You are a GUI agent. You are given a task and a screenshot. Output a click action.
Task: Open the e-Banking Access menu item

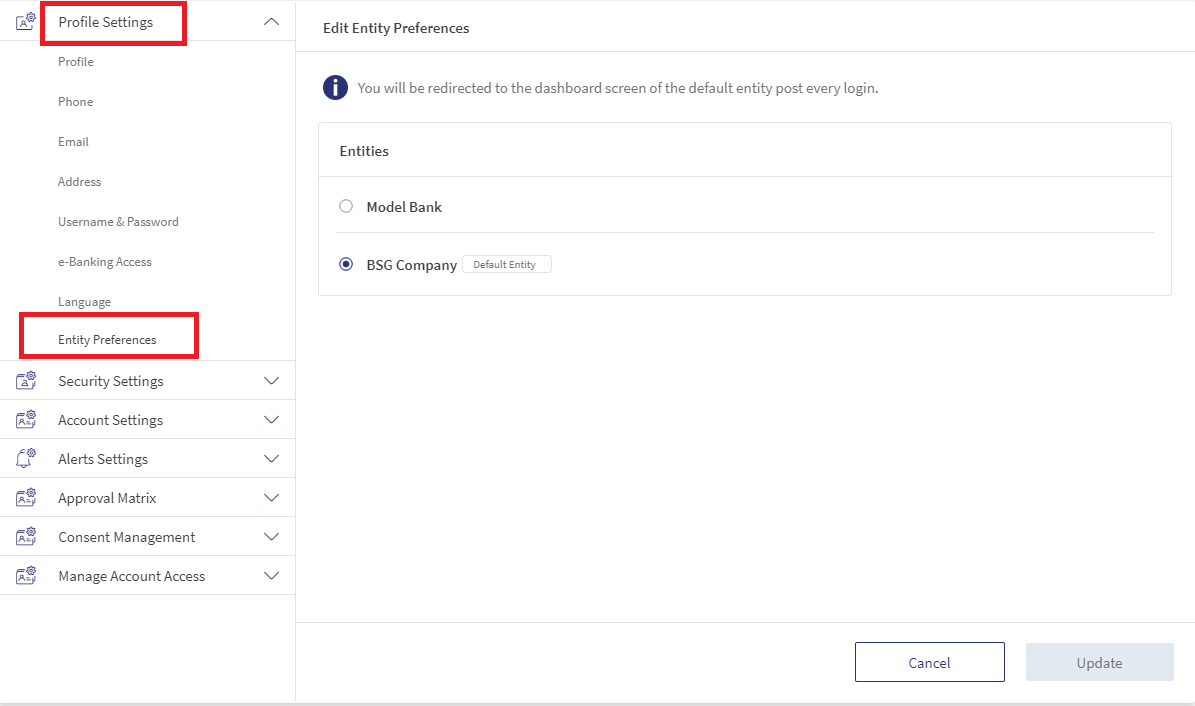coord(104,262)
